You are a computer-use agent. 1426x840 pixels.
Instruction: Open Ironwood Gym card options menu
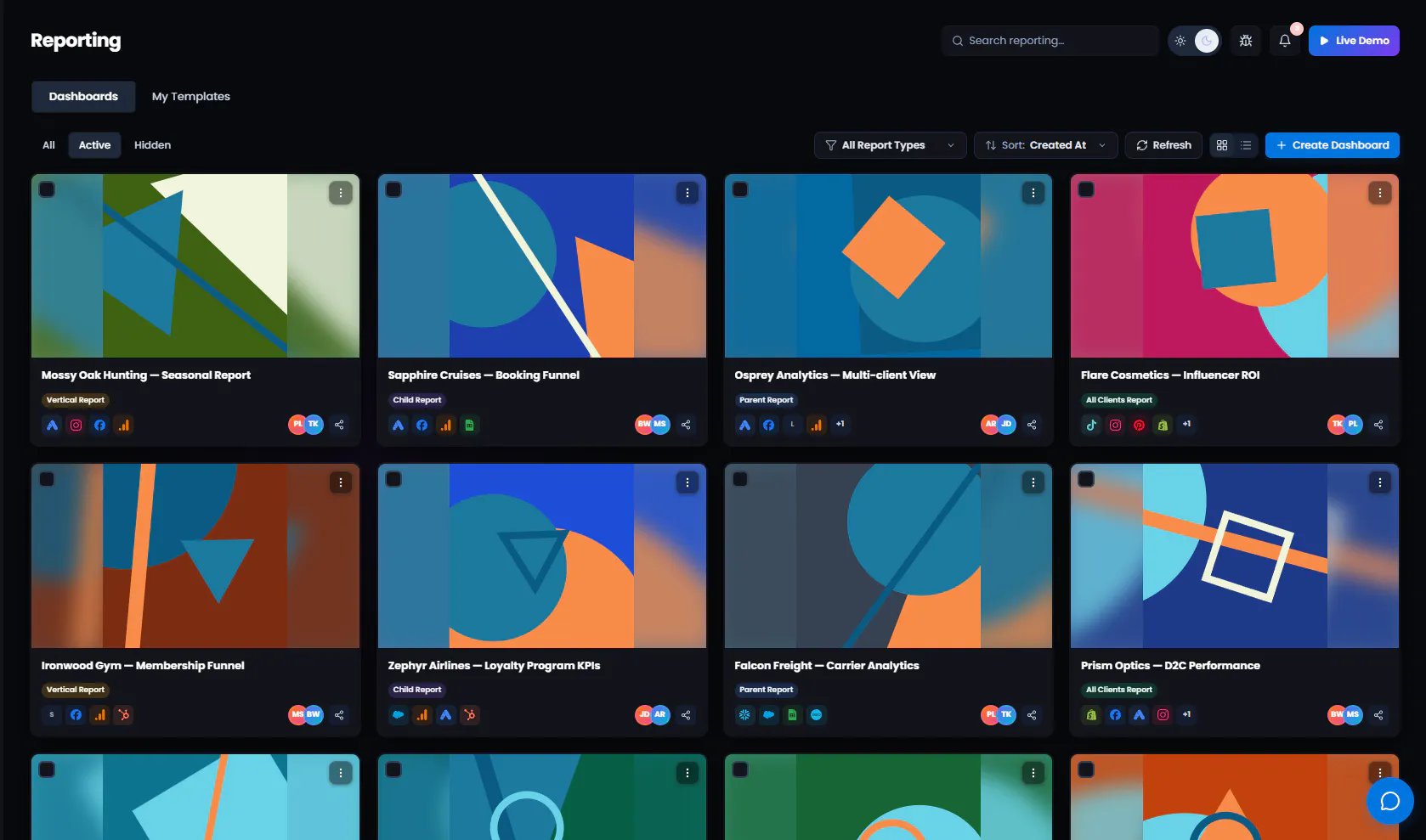click(341, 482)
